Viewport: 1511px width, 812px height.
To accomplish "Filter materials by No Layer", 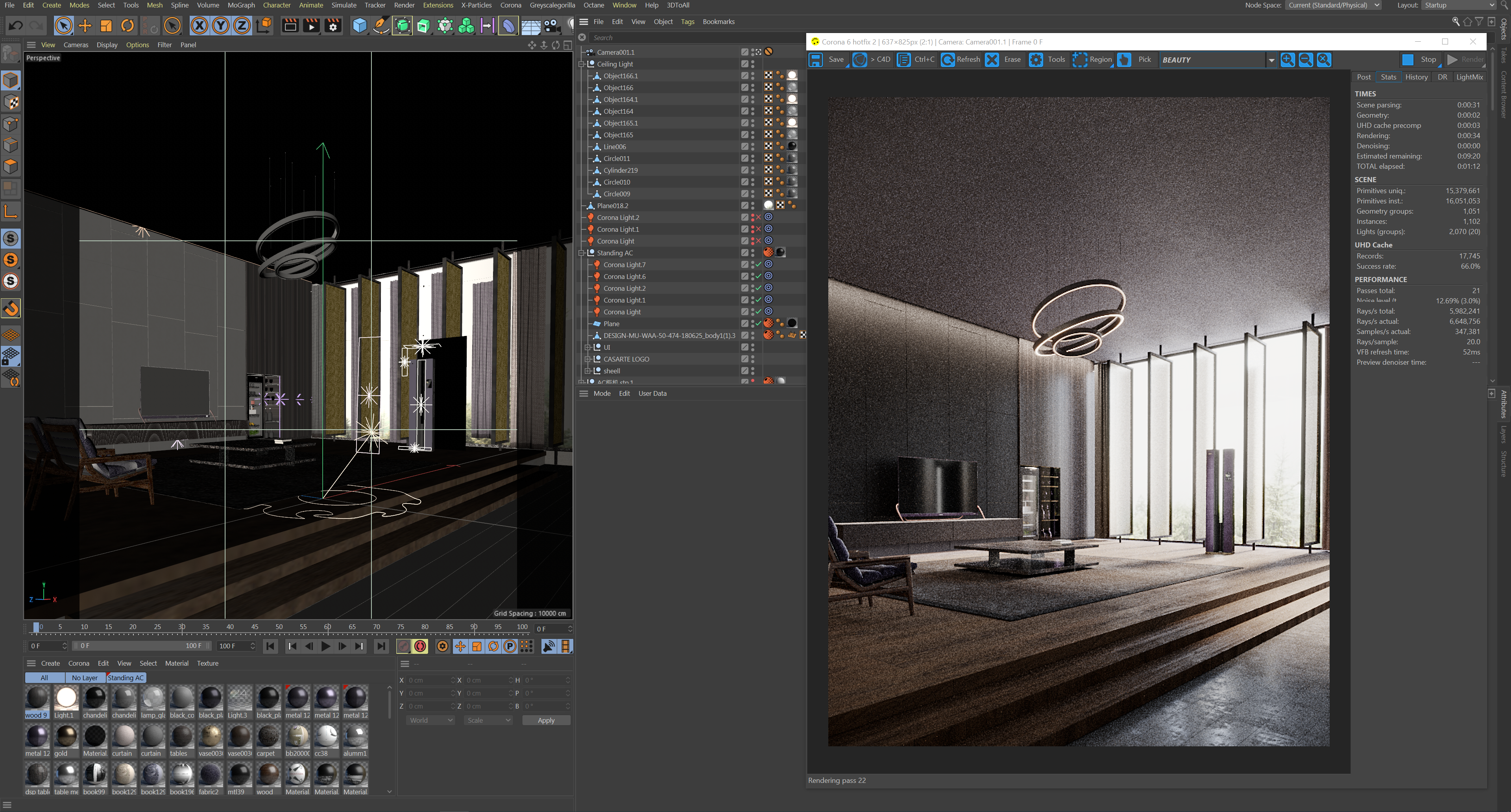I will 85,678.
